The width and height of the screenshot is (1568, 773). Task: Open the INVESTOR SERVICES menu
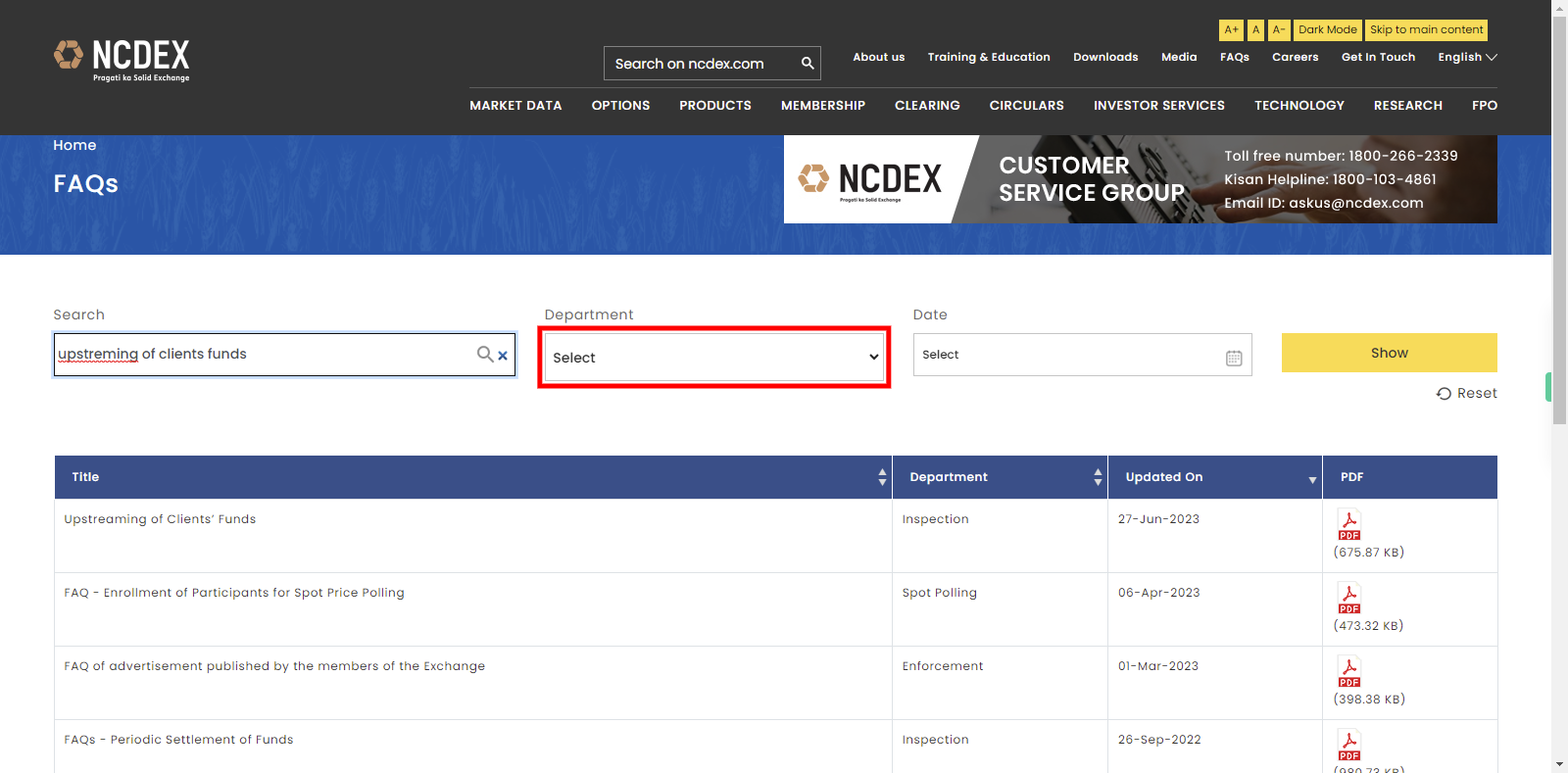(1159, 105)
